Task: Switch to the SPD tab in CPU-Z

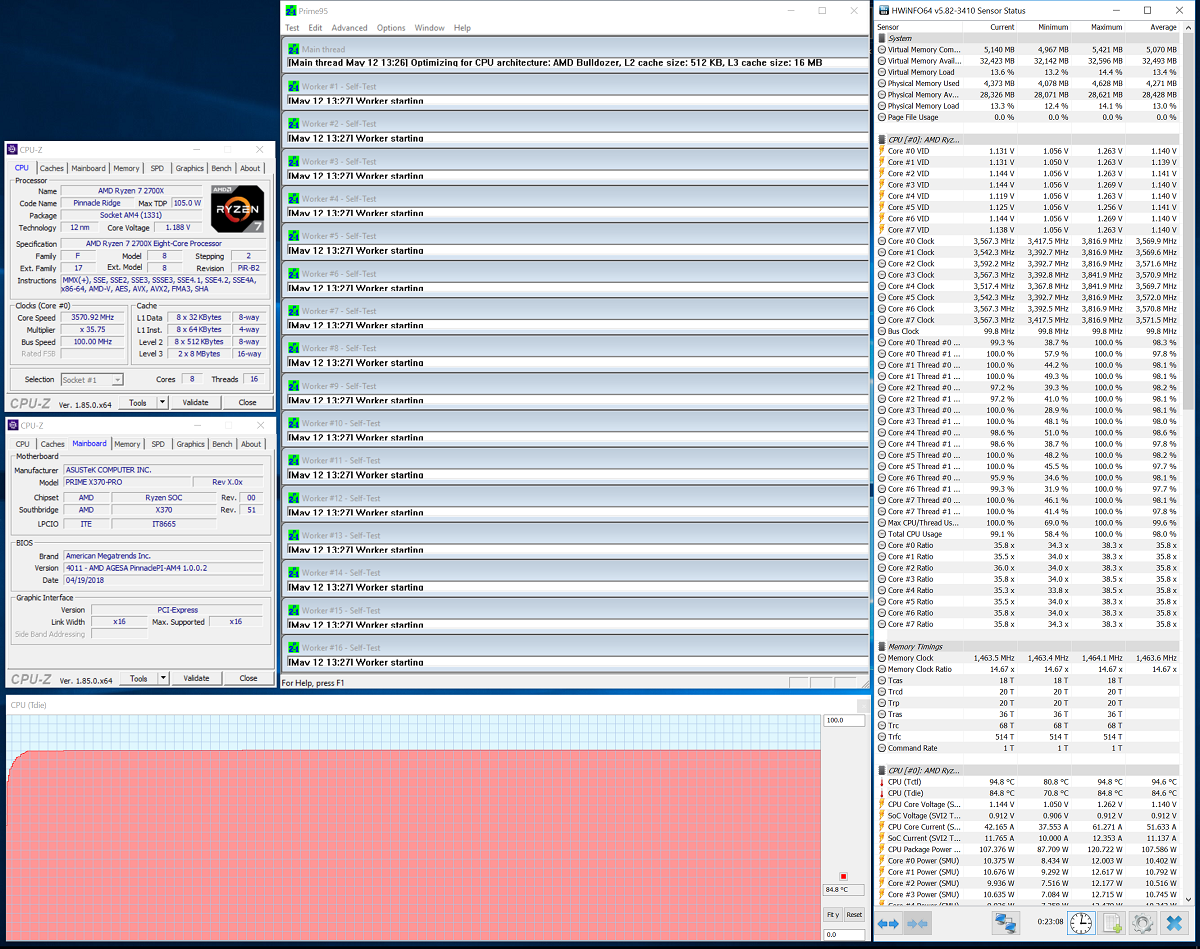Action: 157,168
